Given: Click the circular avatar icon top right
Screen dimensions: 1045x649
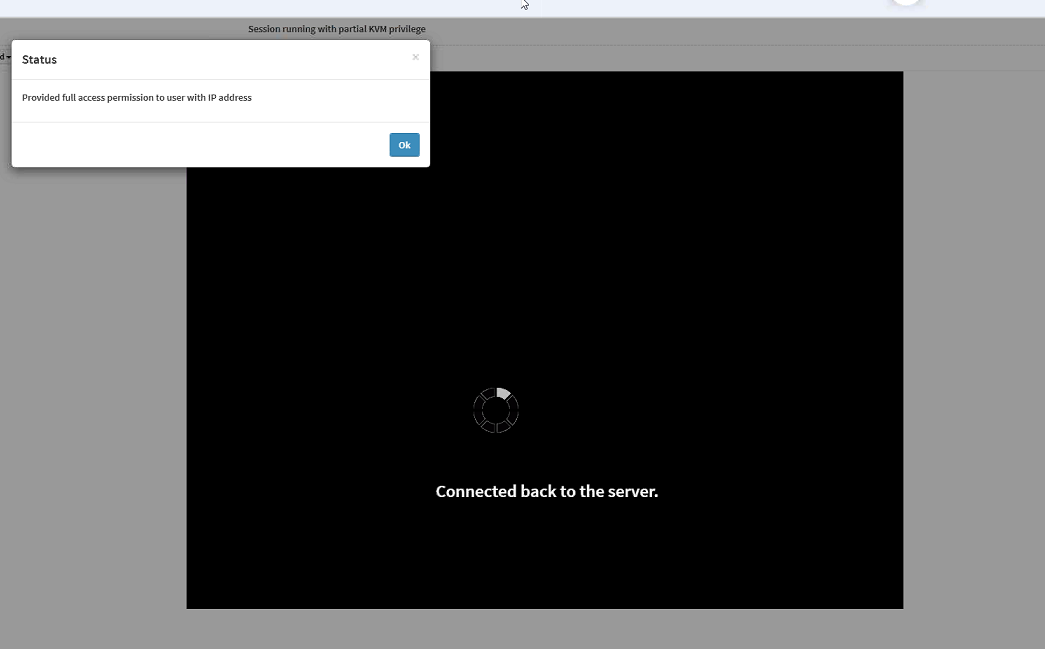Looking at the screenshot, I should tap(905, 3).
